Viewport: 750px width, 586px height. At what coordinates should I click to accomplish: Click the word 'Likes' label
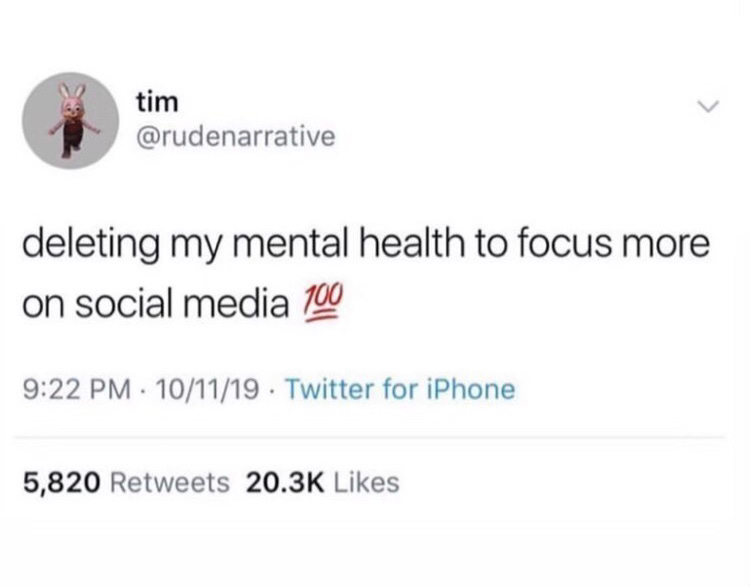(366, 483)
